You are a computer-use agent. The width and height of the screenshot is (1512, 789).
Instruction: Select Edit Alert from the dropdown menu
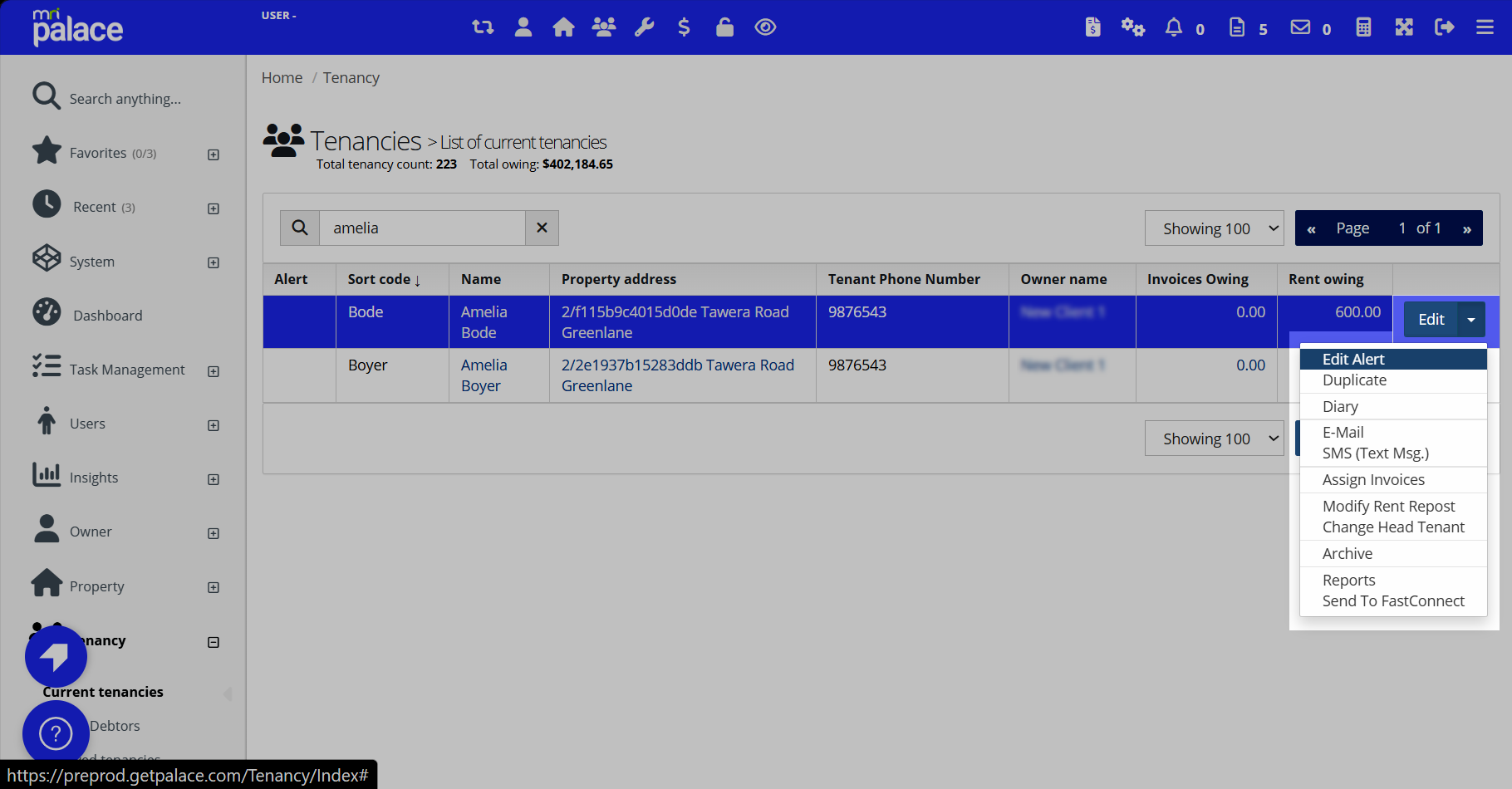[x=1393, y=359]
